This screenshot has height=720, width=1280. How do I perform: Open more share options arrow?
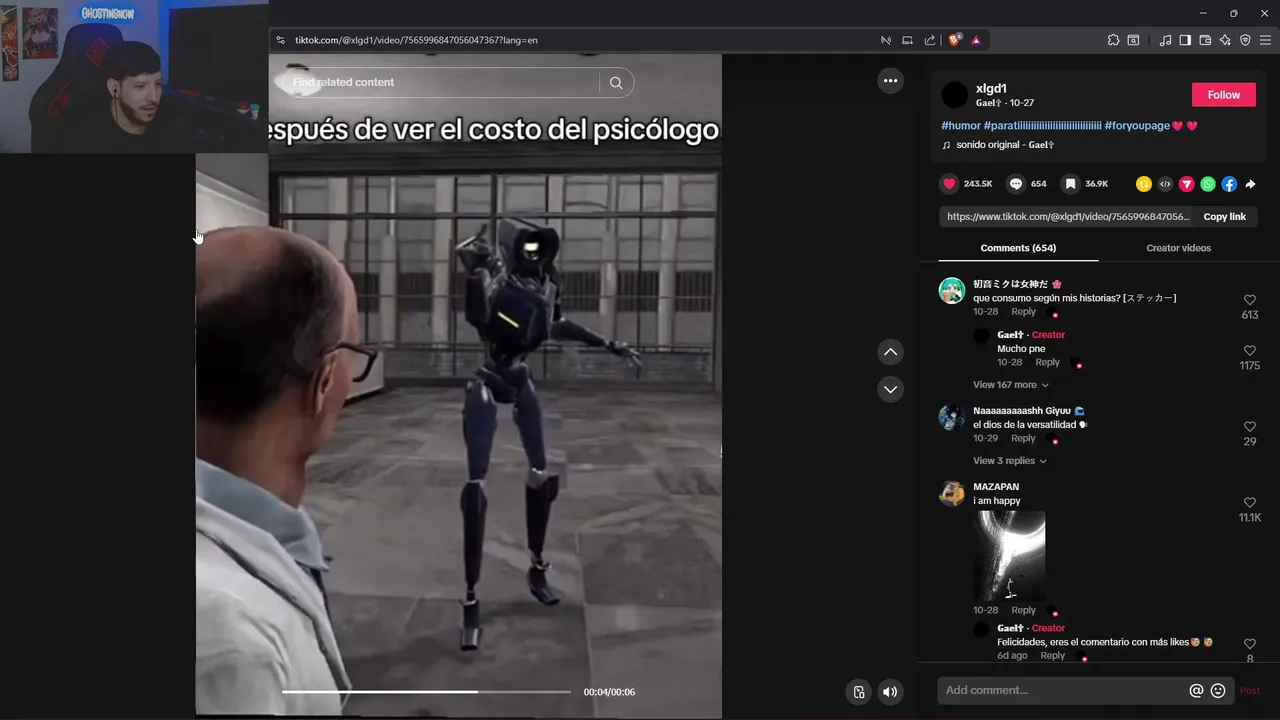[x=1250, y=184]
